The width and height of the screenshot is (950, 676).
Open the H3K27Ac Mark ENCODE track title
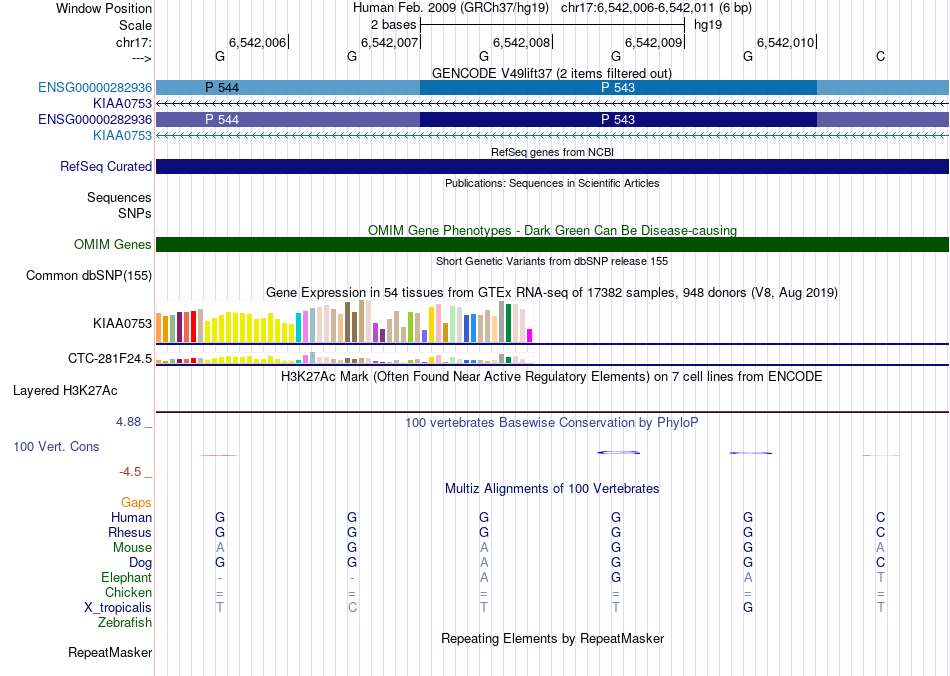(552, 377)
